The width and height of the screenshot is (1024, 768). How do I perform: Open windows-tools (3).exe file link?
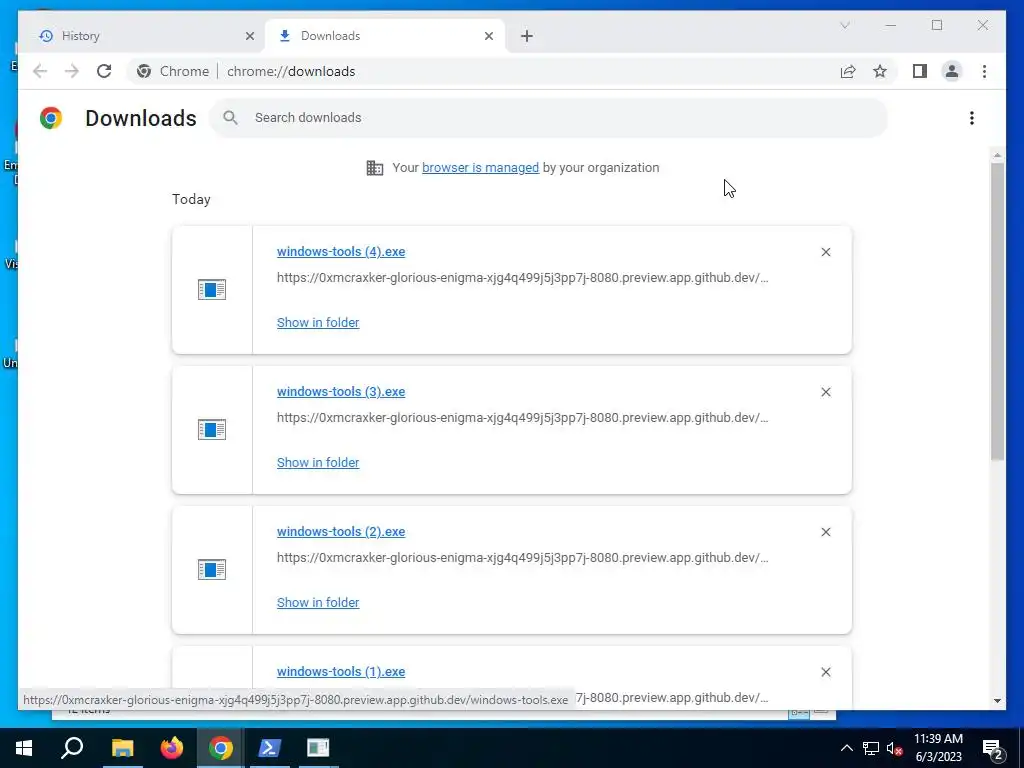tap(341, 392)
